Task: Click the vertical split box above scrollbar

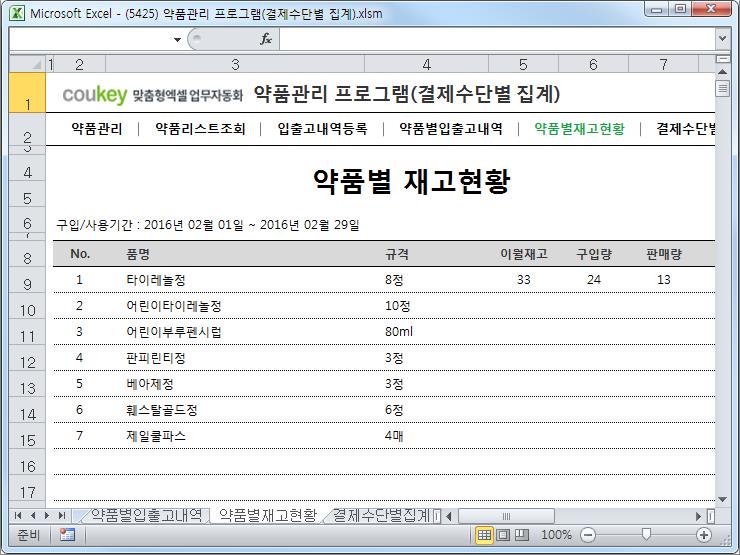Action: click(722, 59)
